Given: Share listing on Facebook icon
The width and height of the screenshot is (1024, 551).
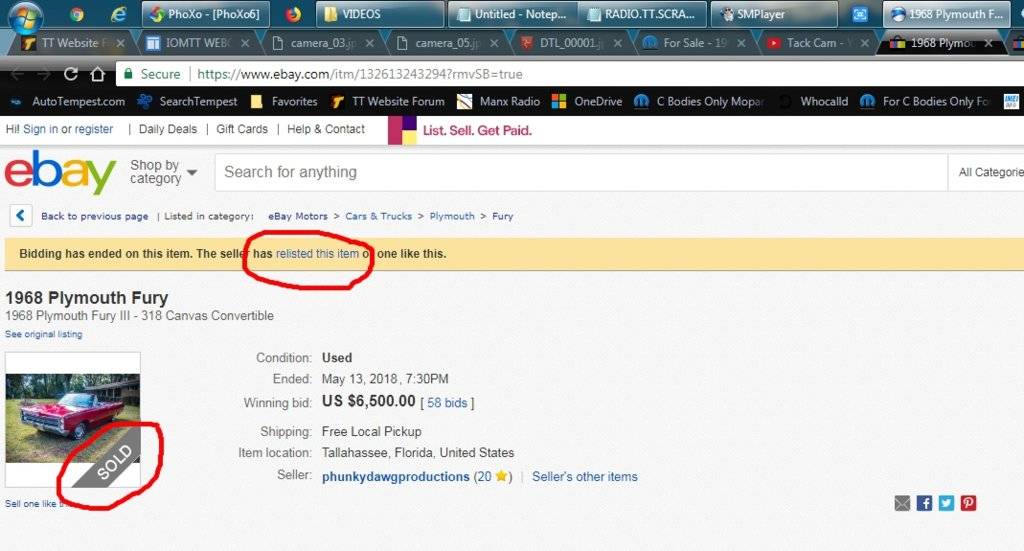Looking at the screenshot, I should click(925, 503).
